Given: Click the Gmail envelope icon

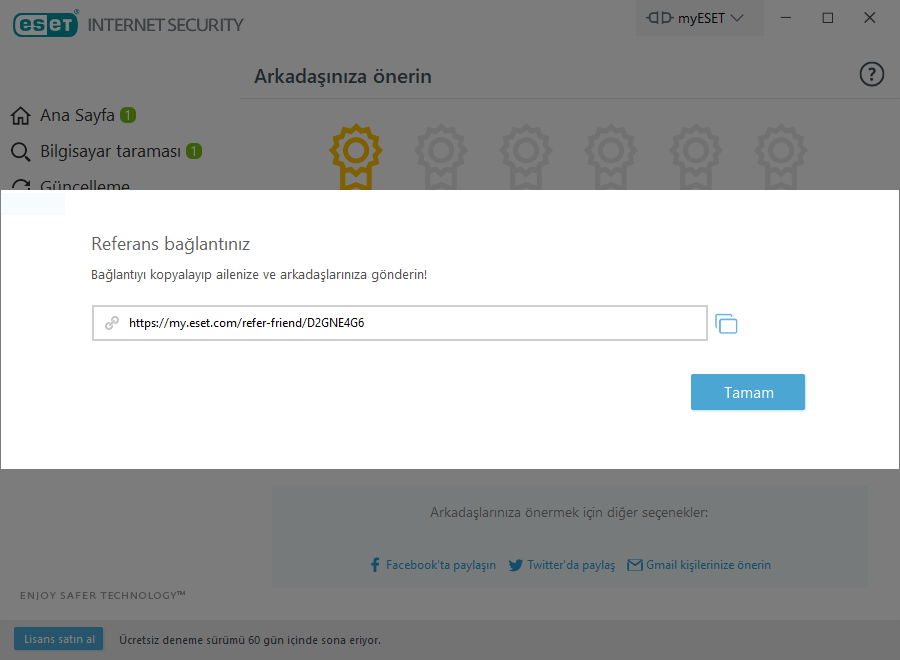Looking at the screenshot, I should coord(635,565).
